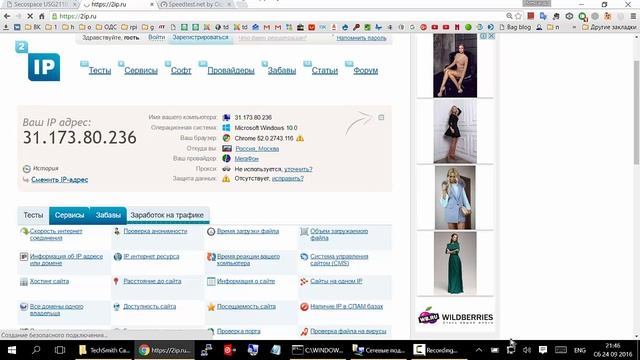The height and width of the screenshot is (360, 640).
Task: Click the МегаФон provider link
Action: tap(247, 159)
